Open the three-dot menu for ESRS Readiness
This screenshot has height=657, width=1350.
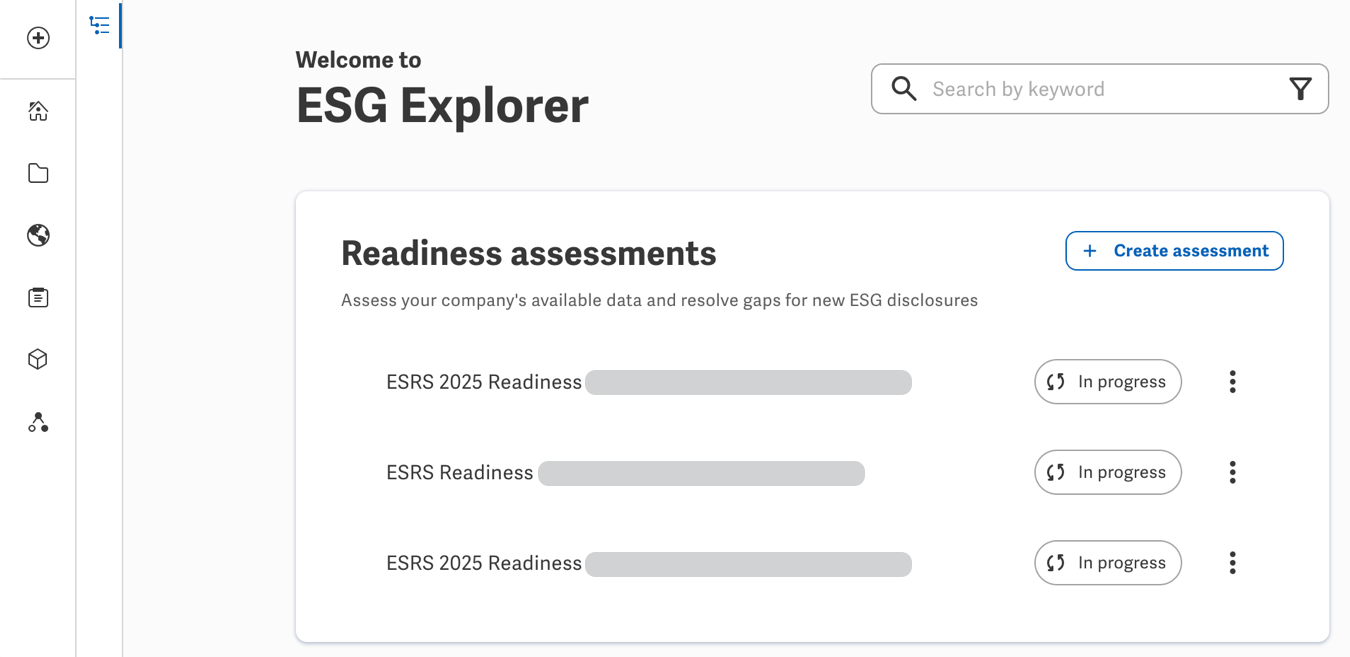pos(1233,472)
